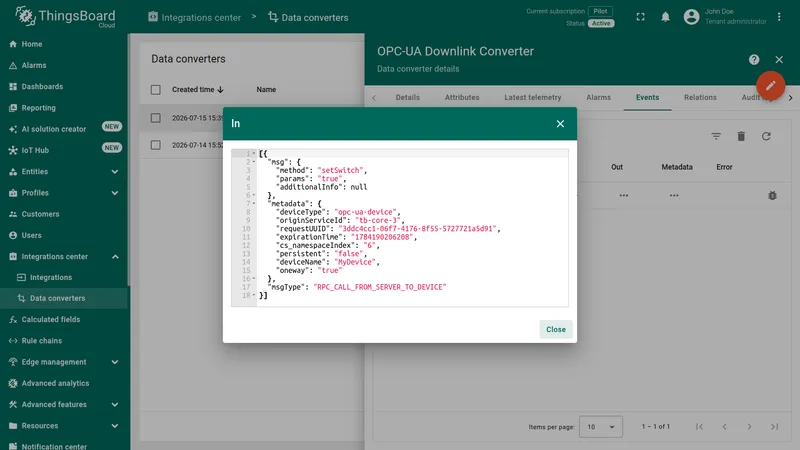Check the 2026-07-14 row checkbox
Screen dimensions: 800x450
click(x=156, y=145)
